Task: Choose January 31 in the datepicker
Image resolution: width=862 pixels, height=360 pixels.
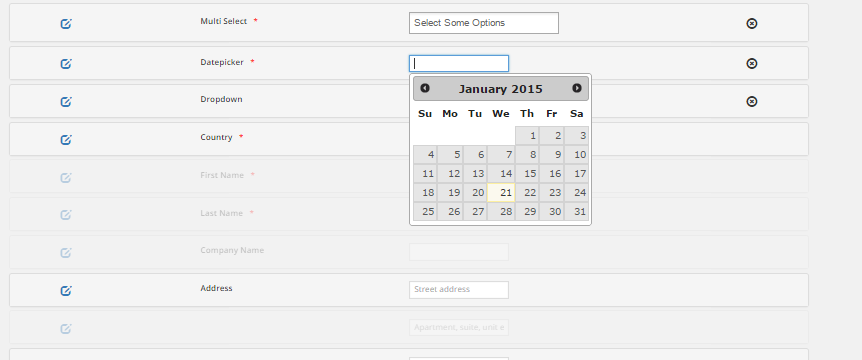Action: [x=576, y=211]
